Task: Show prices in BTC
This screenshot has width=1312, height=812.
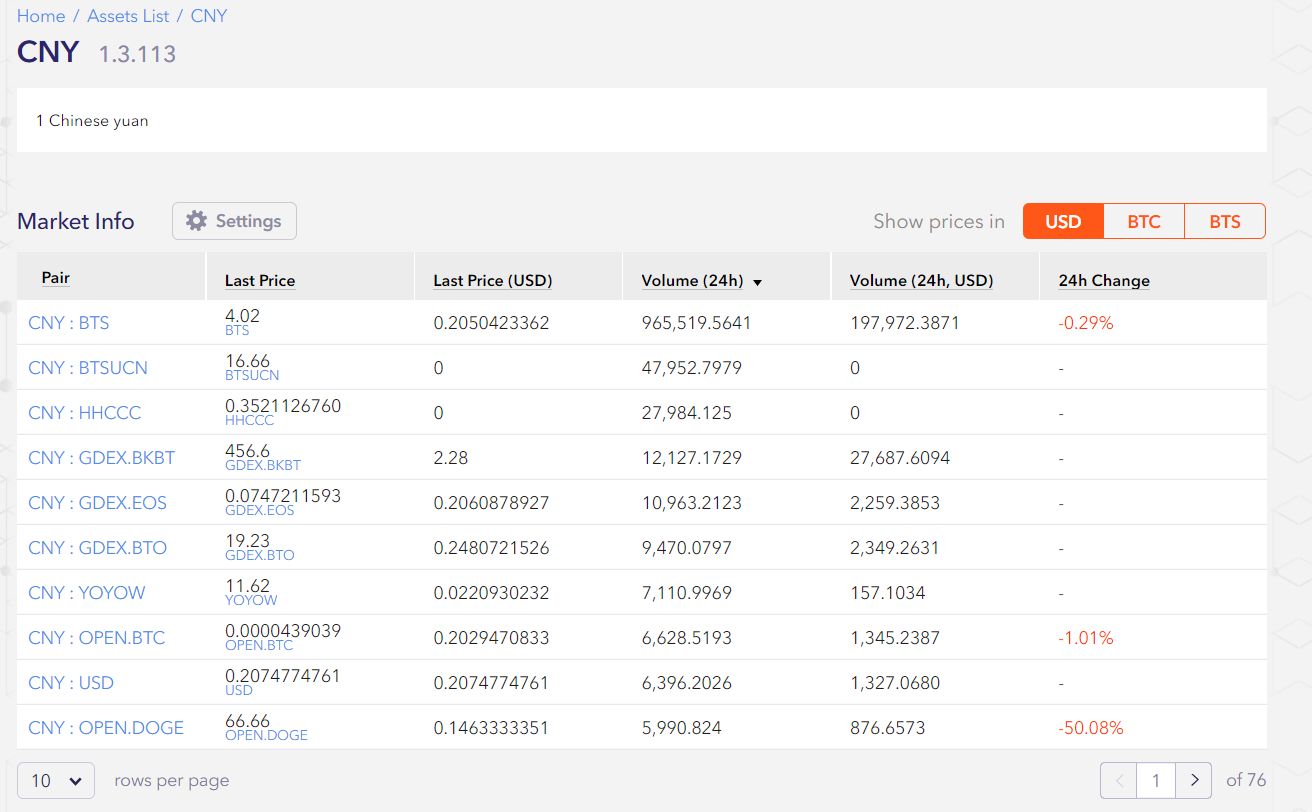Action: 1144,221
